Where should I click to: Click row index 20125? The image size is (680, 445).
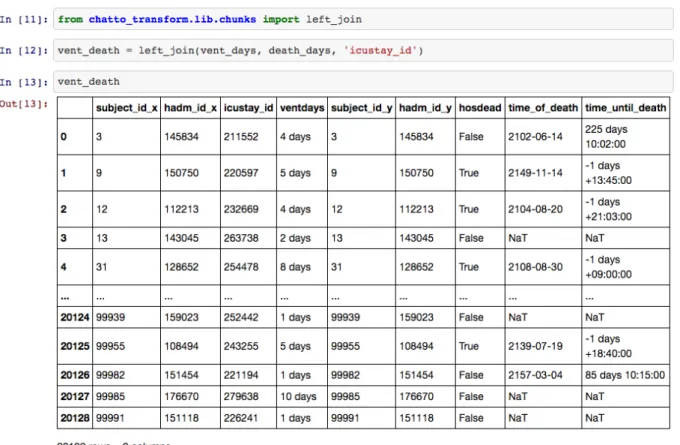75,346
